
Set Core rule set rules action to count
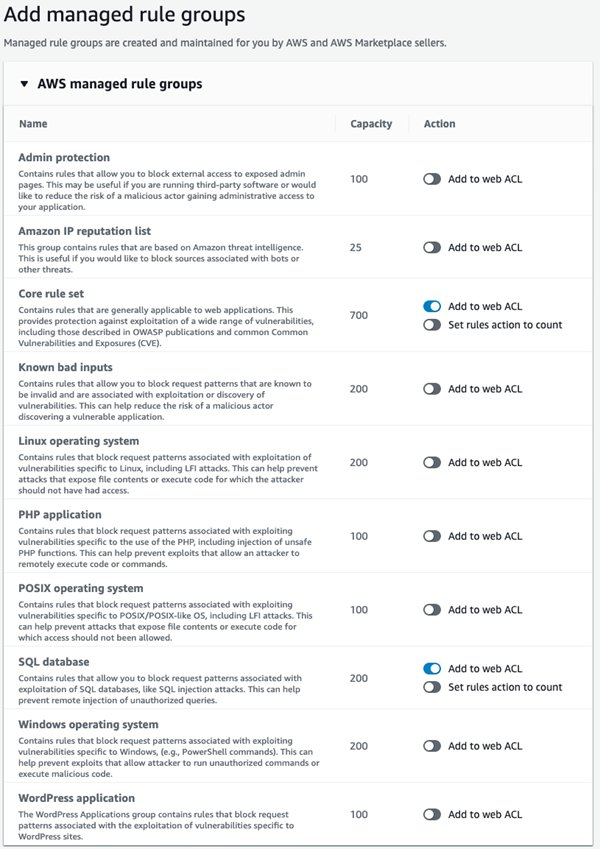(432, 325)
